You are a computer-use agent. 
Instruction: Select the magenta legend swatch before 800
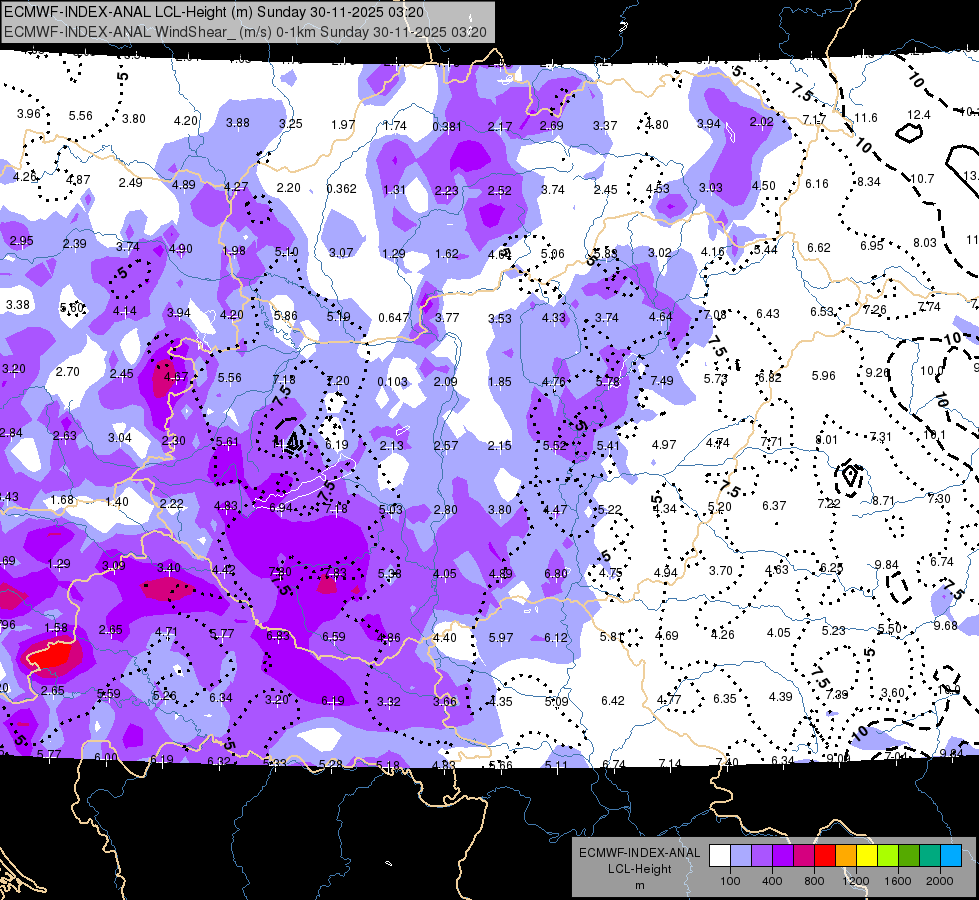click(x=804, y=856)
